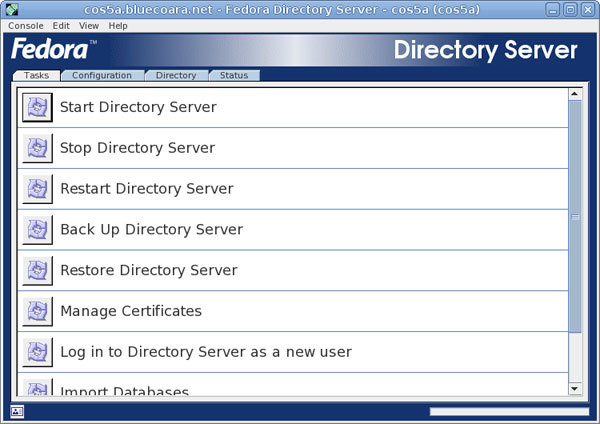
Task: Select the 'Back Up Directory Server' task text
Action: point(152,230)
